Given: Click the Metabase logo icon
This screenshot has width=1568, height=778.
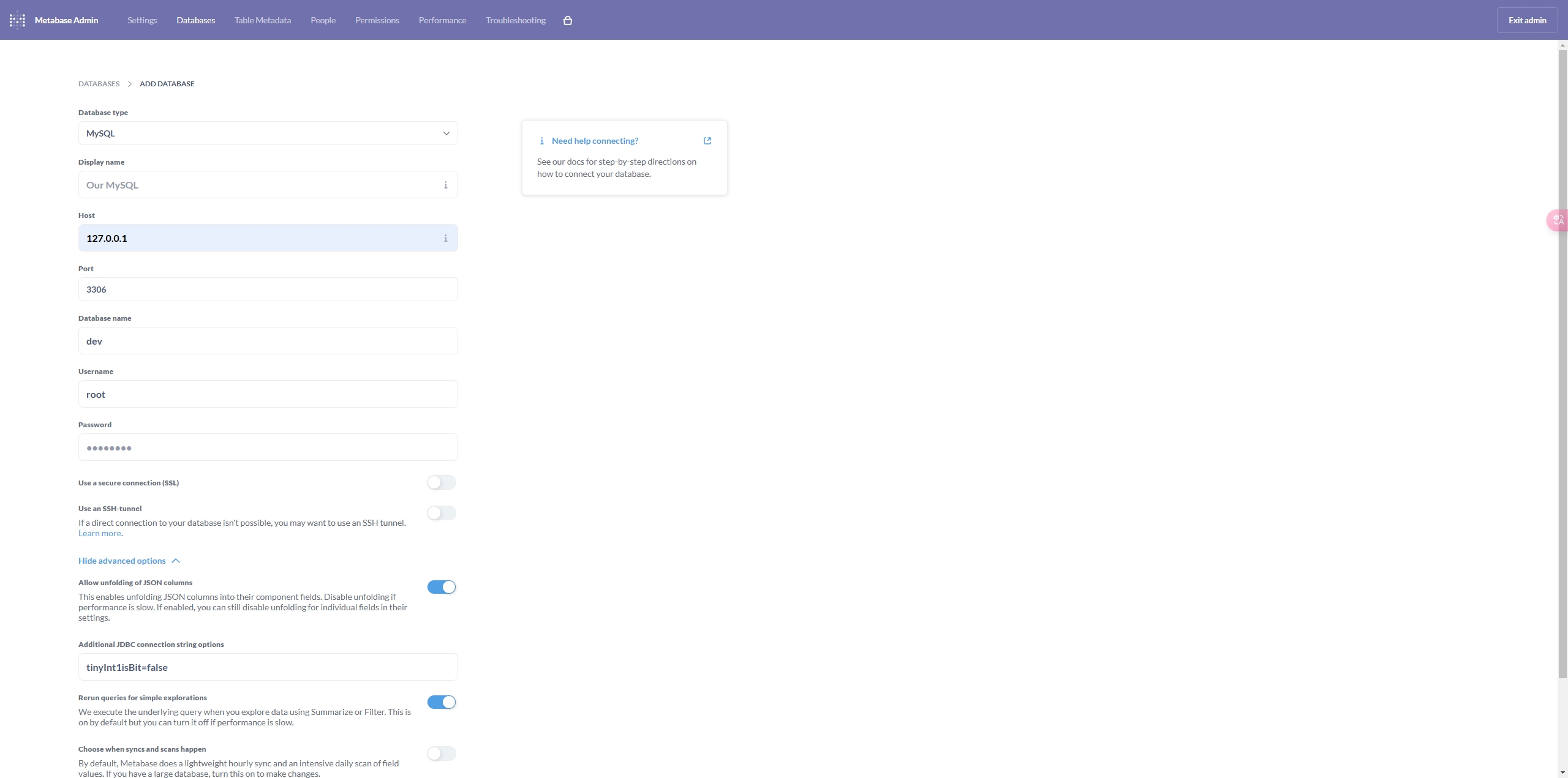Looking at the screenshot, I should 17,20.
